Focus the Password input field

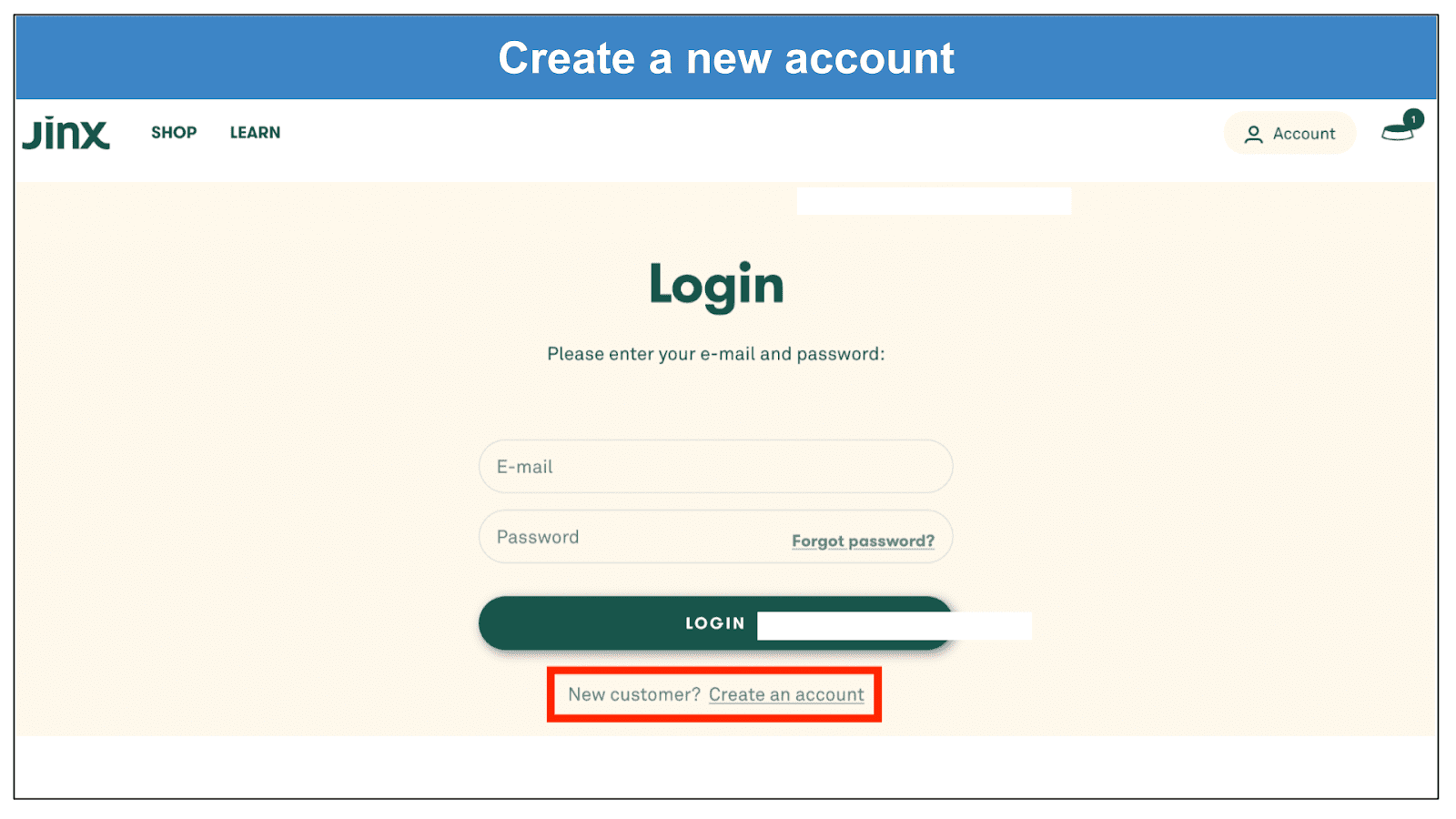point(715,537)
